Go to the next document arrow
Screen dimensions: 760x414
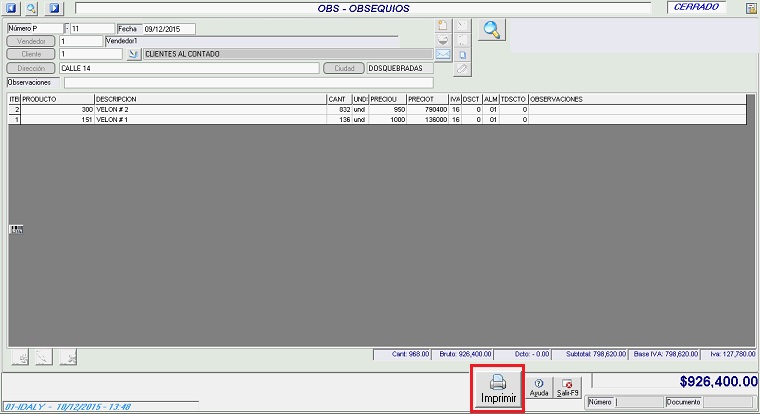[x=54, y=8]
